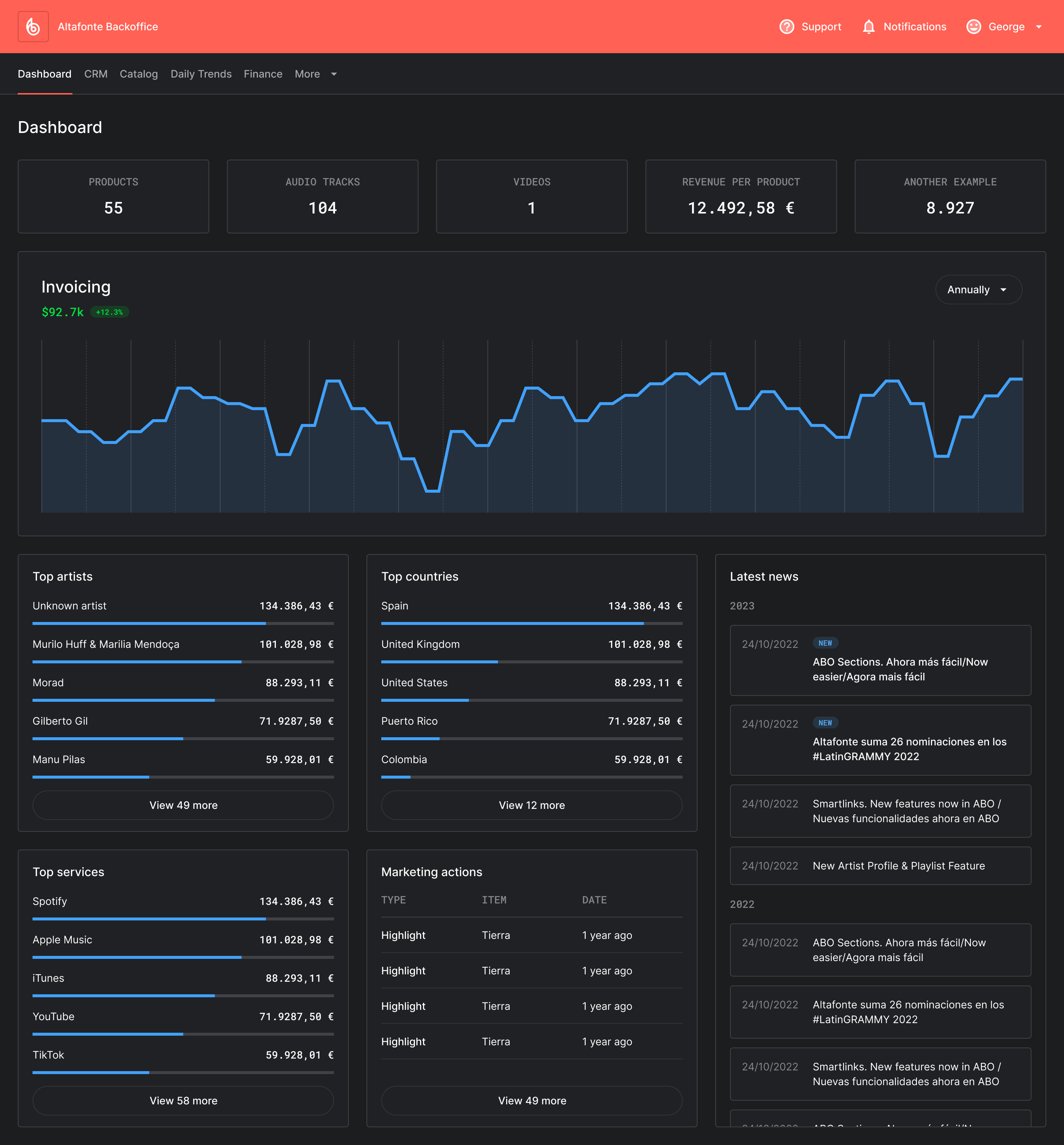Open the Finance tab

(x=263, y=74)
